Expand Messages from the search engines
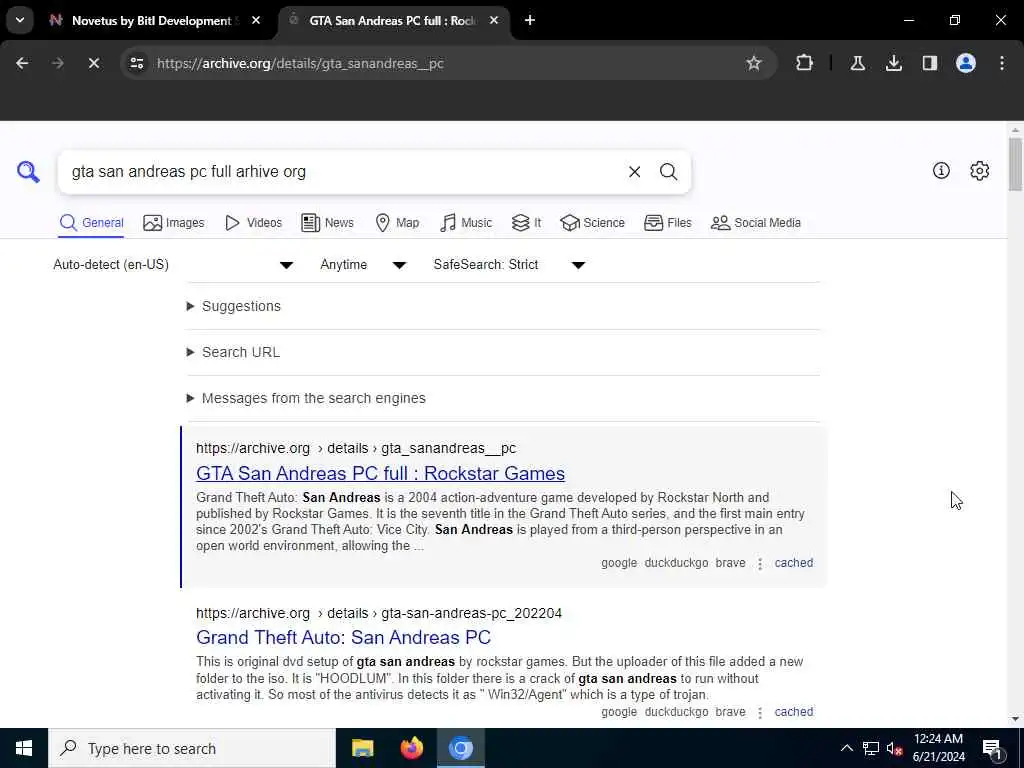This screenshot has width=1024, height=768. pos(306,398)
